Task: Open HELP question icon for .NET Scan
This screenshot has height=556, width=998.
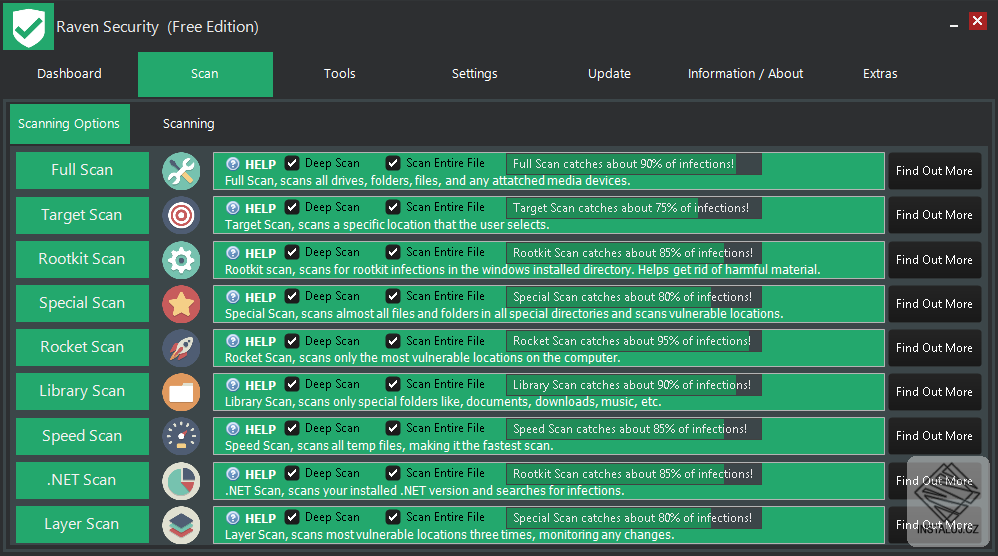Action: [233, 473]
